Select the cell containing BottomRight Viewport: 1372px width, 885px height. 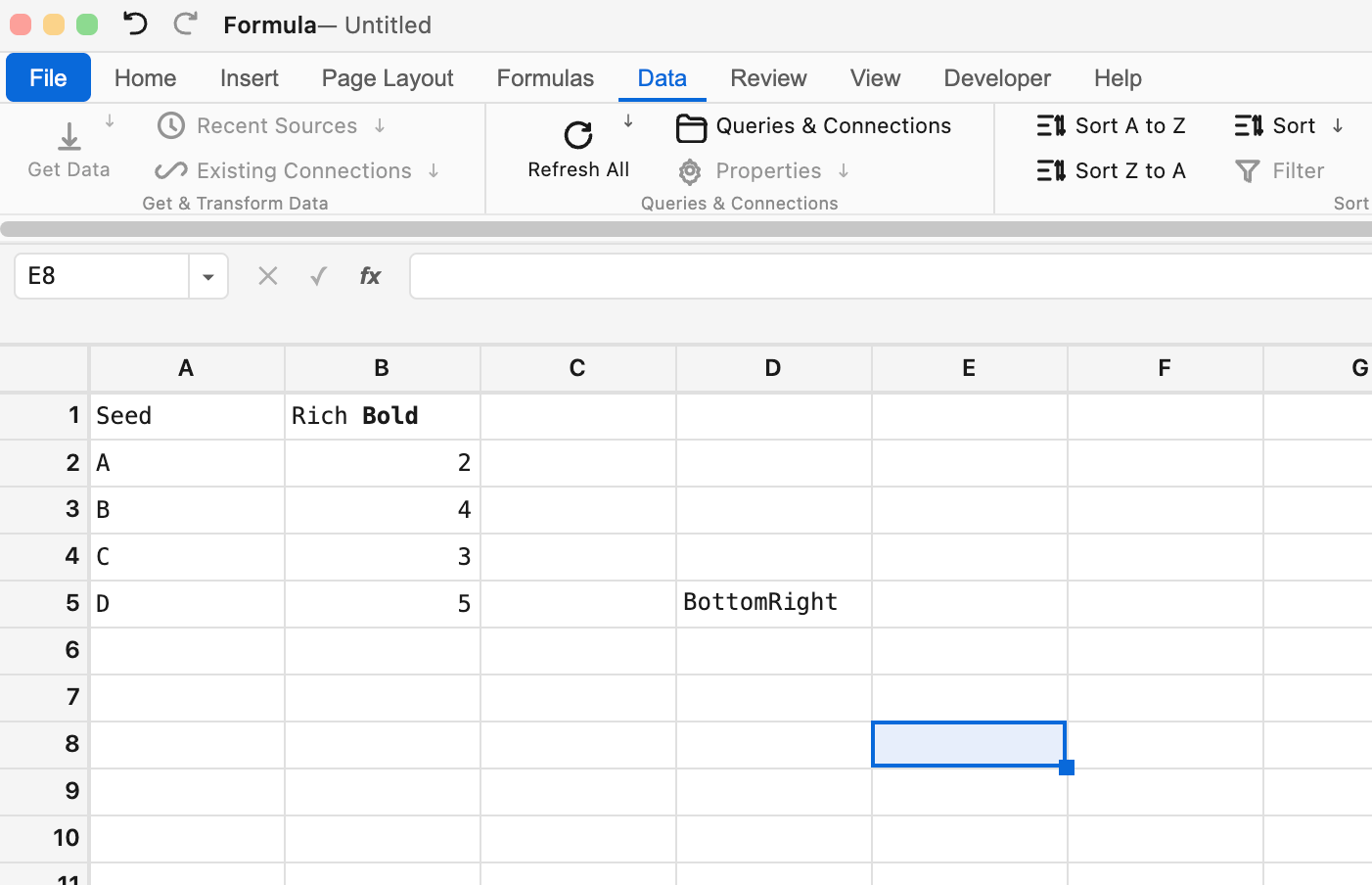pyautogui.click(x=772, y=602)
